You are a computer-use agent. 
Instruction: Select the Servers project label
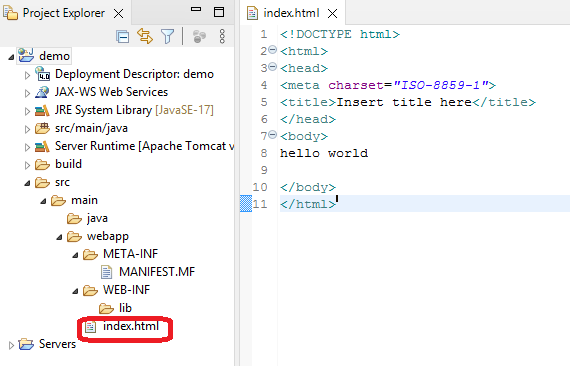pos(57,344)
